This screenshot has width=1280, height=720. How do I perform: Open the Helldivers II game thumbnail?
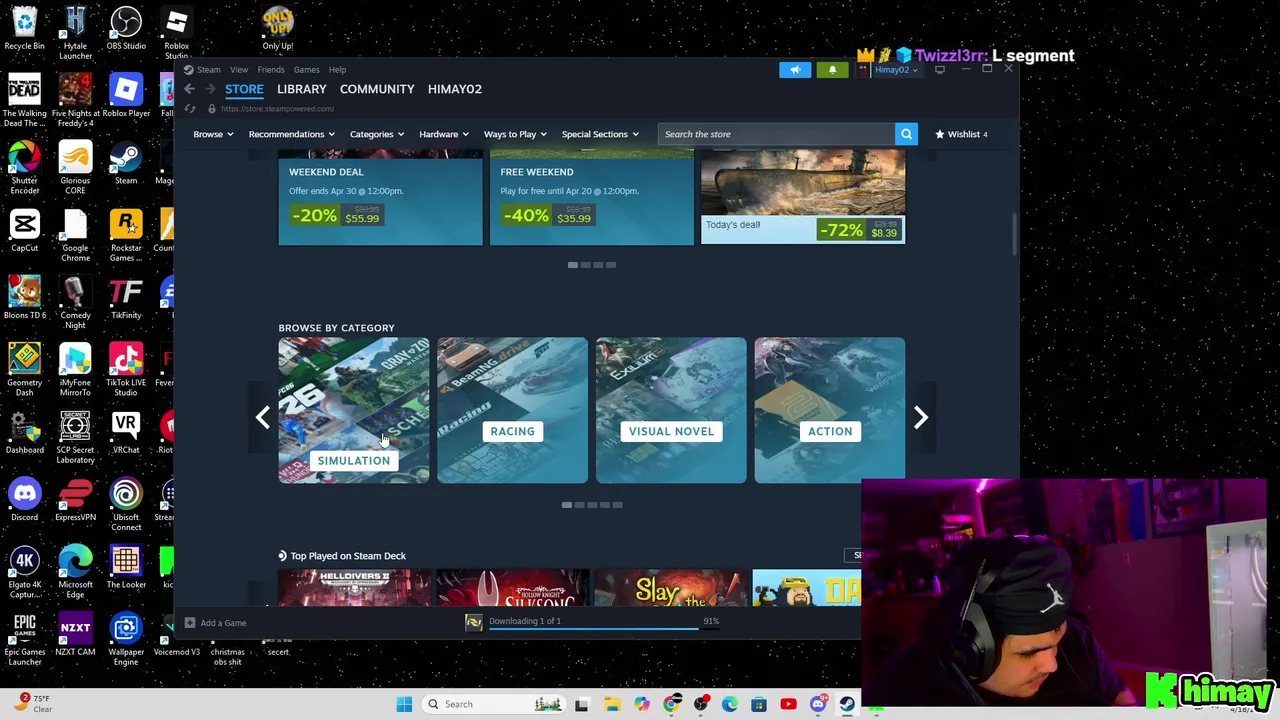(x=354, y=588)
